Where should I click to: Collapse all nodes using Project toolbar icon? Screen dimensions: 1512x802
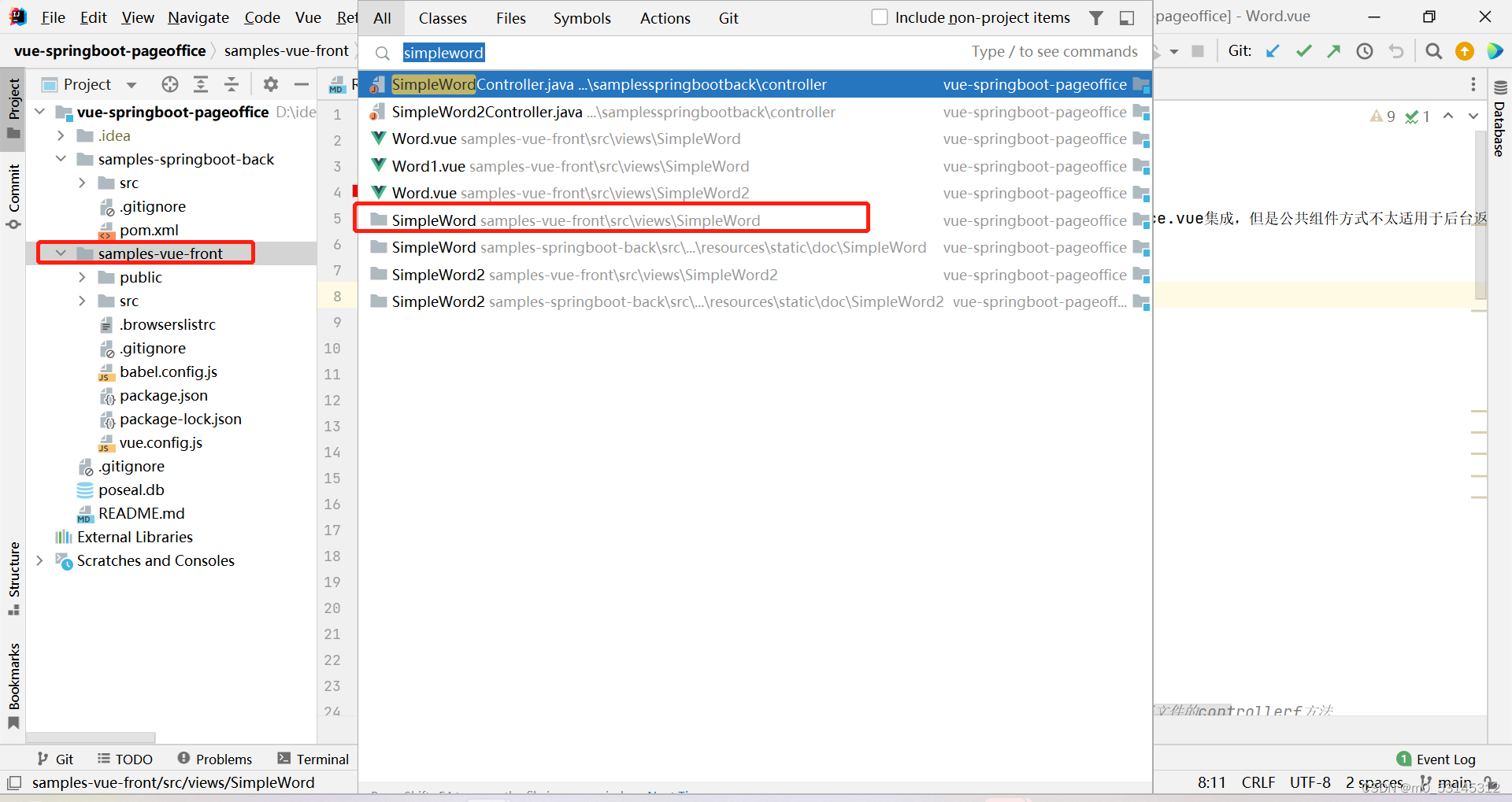231,83
